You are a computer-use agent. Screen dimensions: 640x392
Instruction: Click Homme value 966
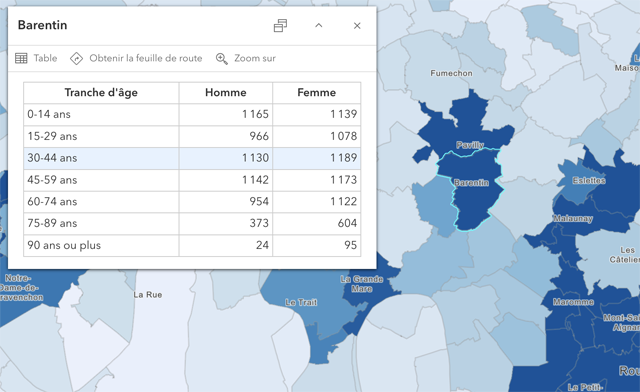point(259,136)
